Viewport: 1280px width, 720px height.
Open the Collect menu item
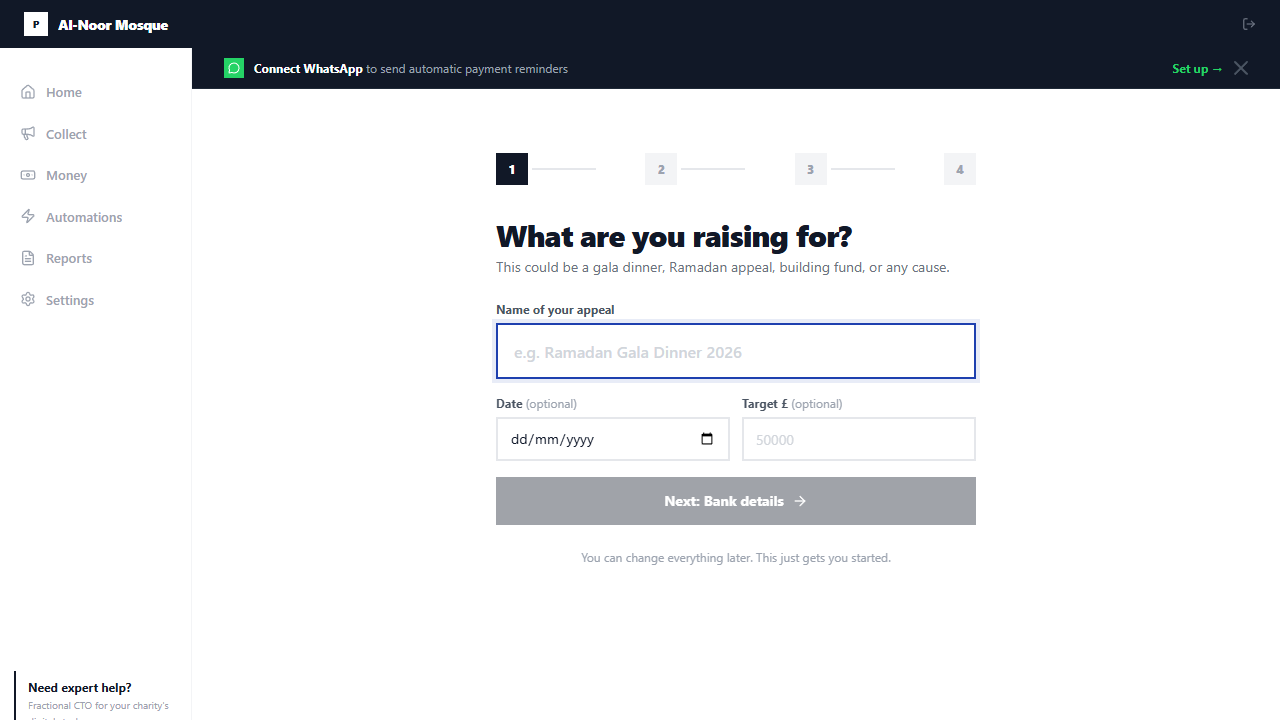(66, 134)
